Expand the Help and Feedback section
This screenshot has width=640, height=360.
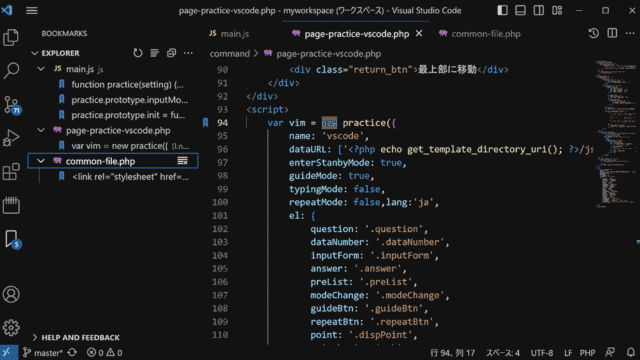76,338
